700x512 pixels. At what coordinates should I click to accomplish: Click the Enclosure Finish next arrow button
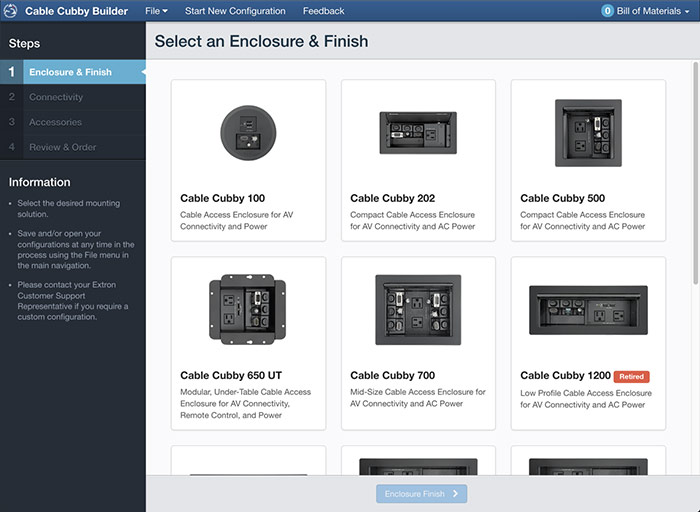(421, 494)
